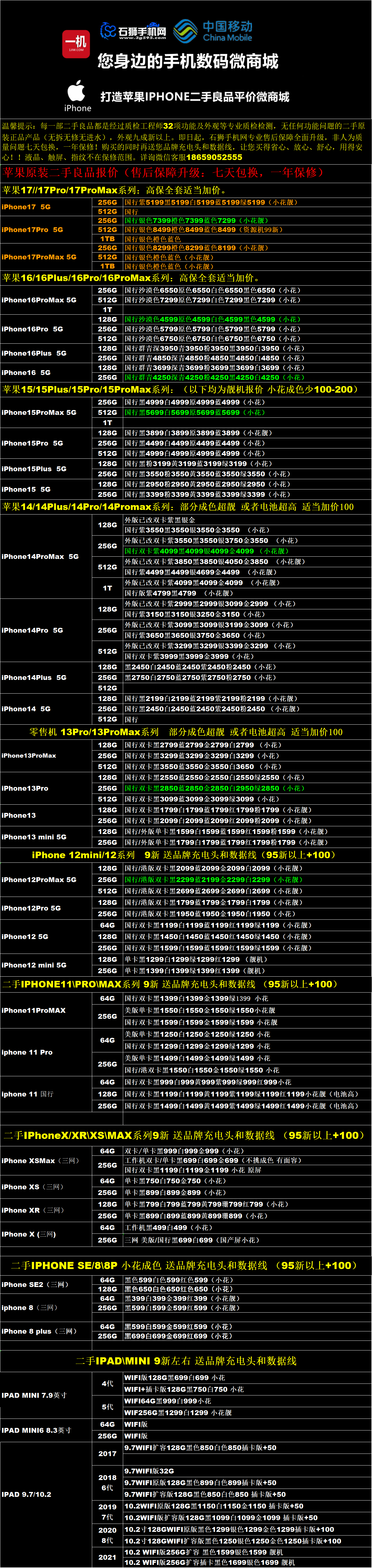Click the iPhone SE2 (三网) model label

(35, 1284)
